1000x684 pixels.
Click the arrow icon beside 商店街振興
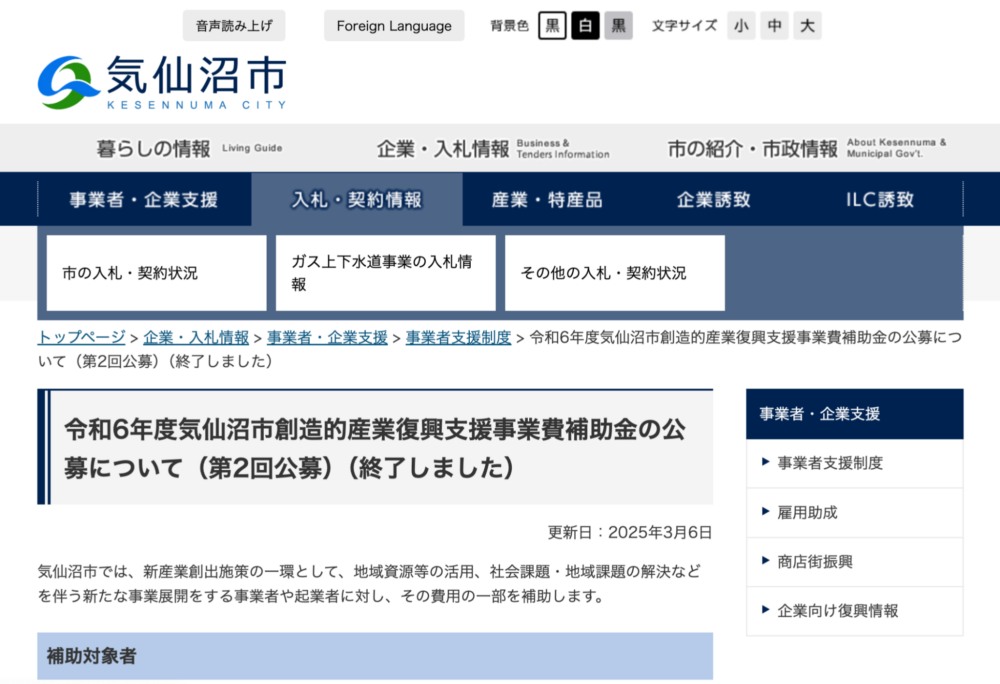(766, 560)
